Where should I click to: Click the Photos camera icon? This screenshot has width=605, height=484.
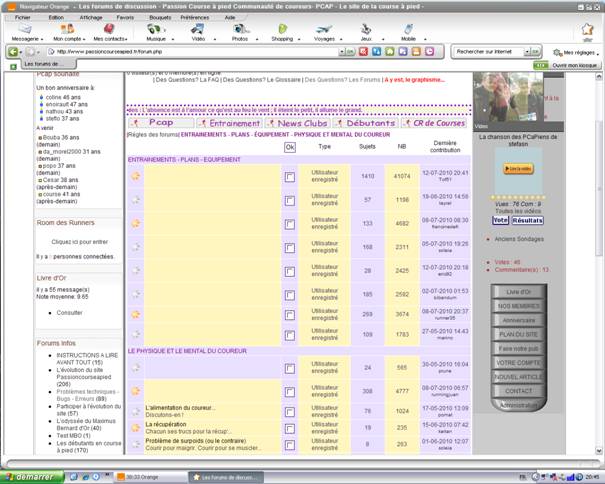(240, 29)
